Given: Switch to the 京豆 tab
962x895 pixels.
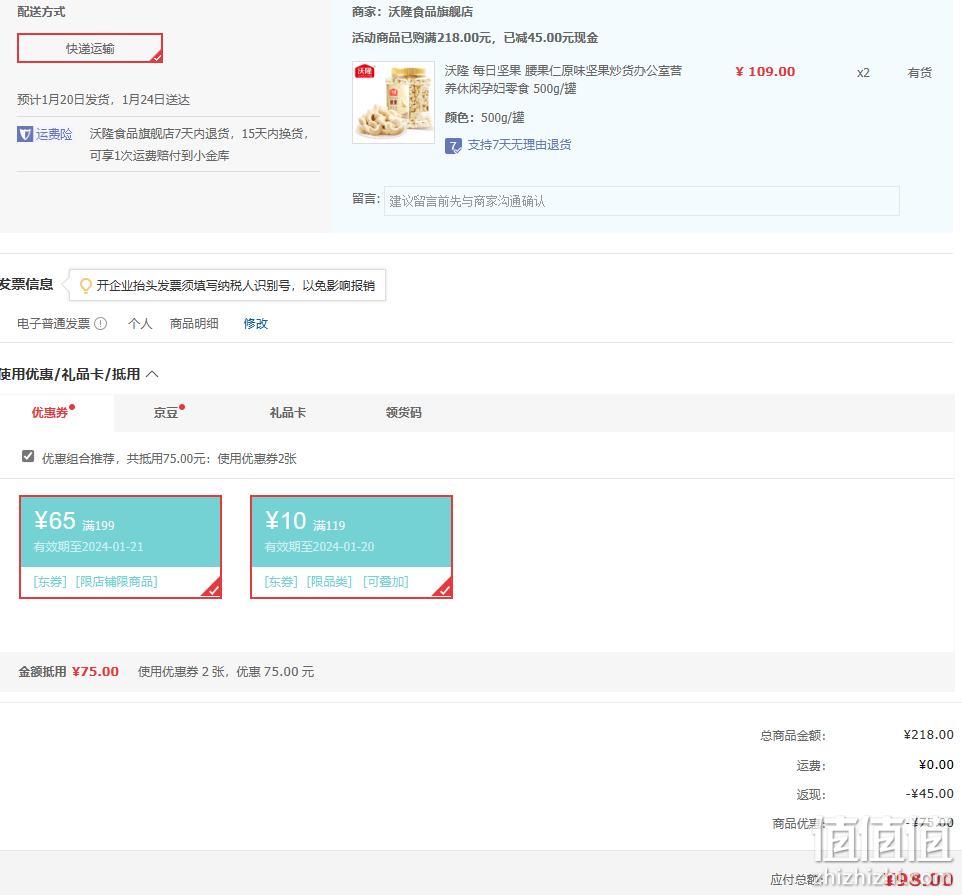Looking at the screenshot, I should 166,413.
